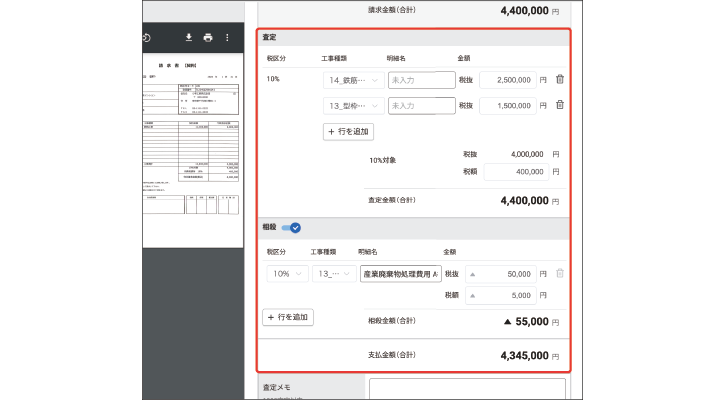Click the detail name field beside 13_型枠
The width and height of the screenshot is (726, 400).
pyautogui.click(x=421, y=106)
